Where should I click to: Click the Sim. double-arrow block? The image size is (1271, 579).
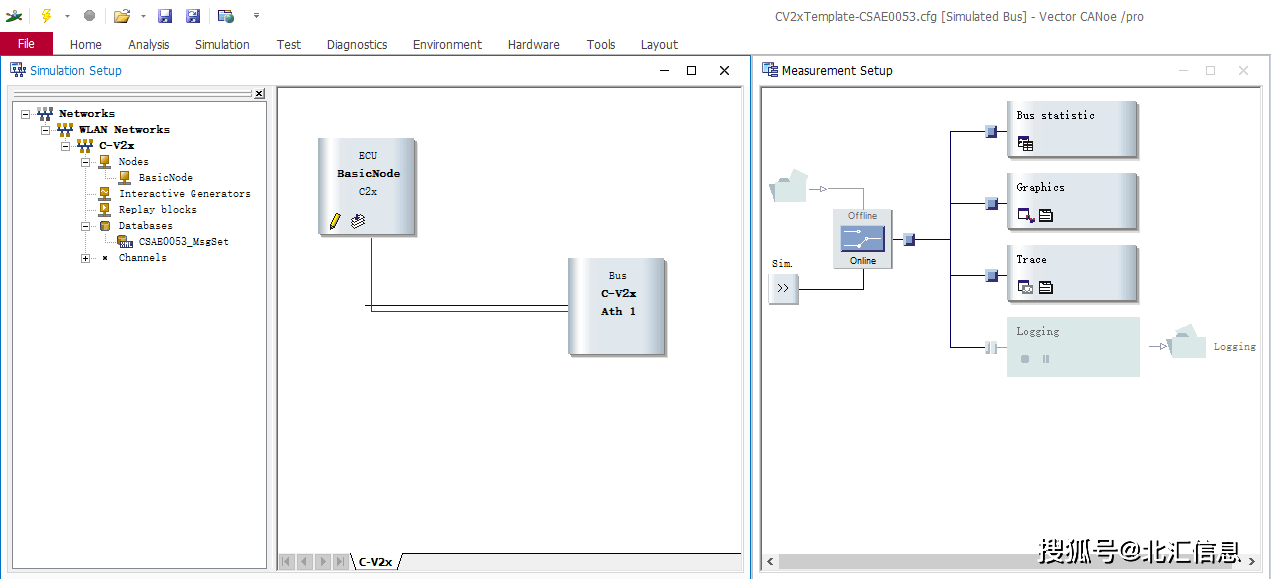783,288
